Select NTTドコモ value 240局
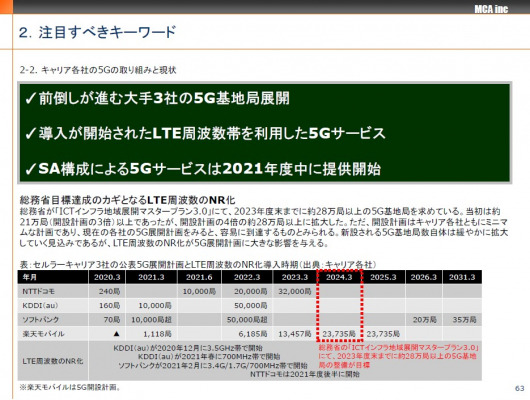 pyautogui.click(x=110, y=291)
